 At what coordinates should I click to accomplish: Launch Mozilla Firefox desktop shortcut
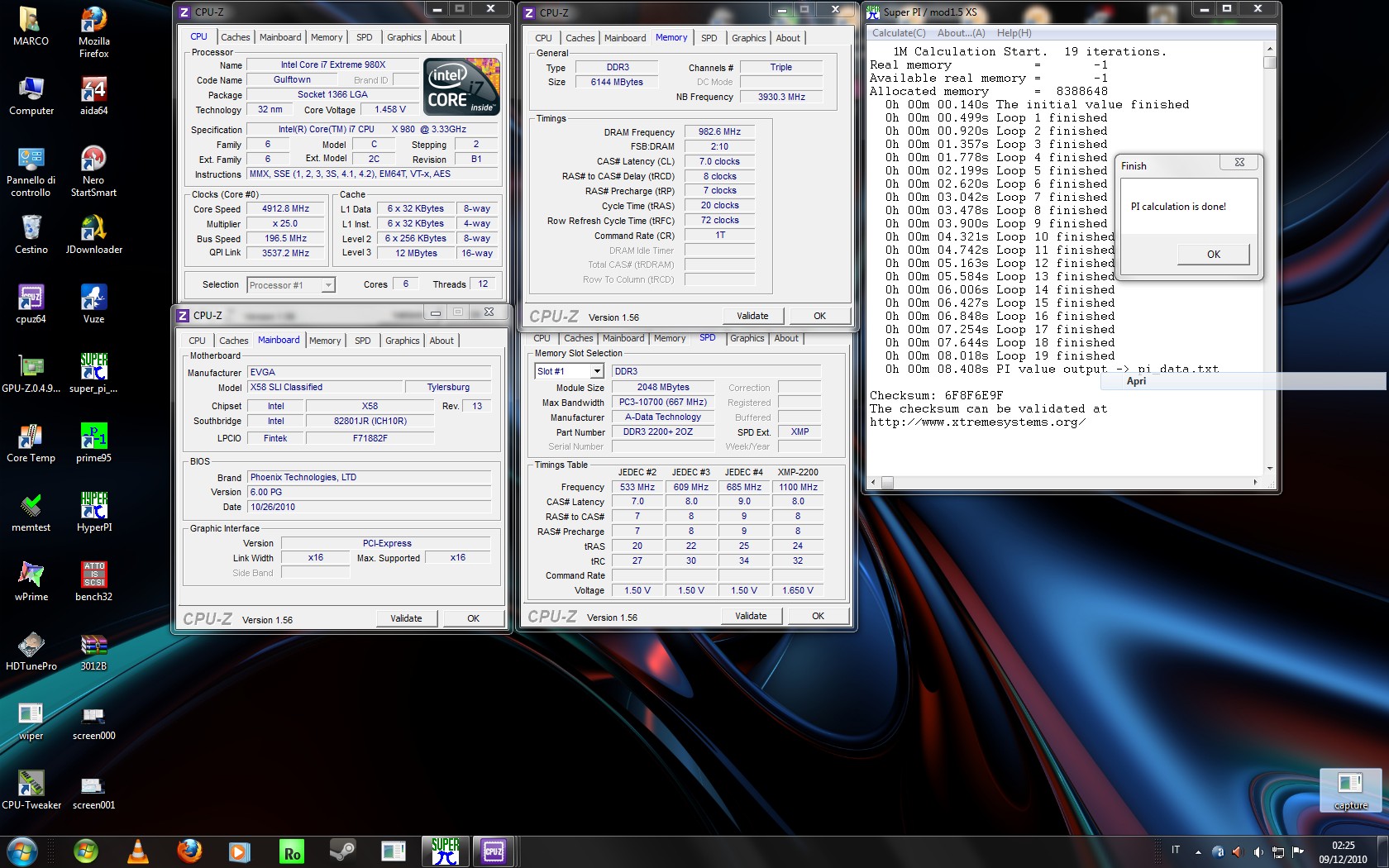coord(93,31)
